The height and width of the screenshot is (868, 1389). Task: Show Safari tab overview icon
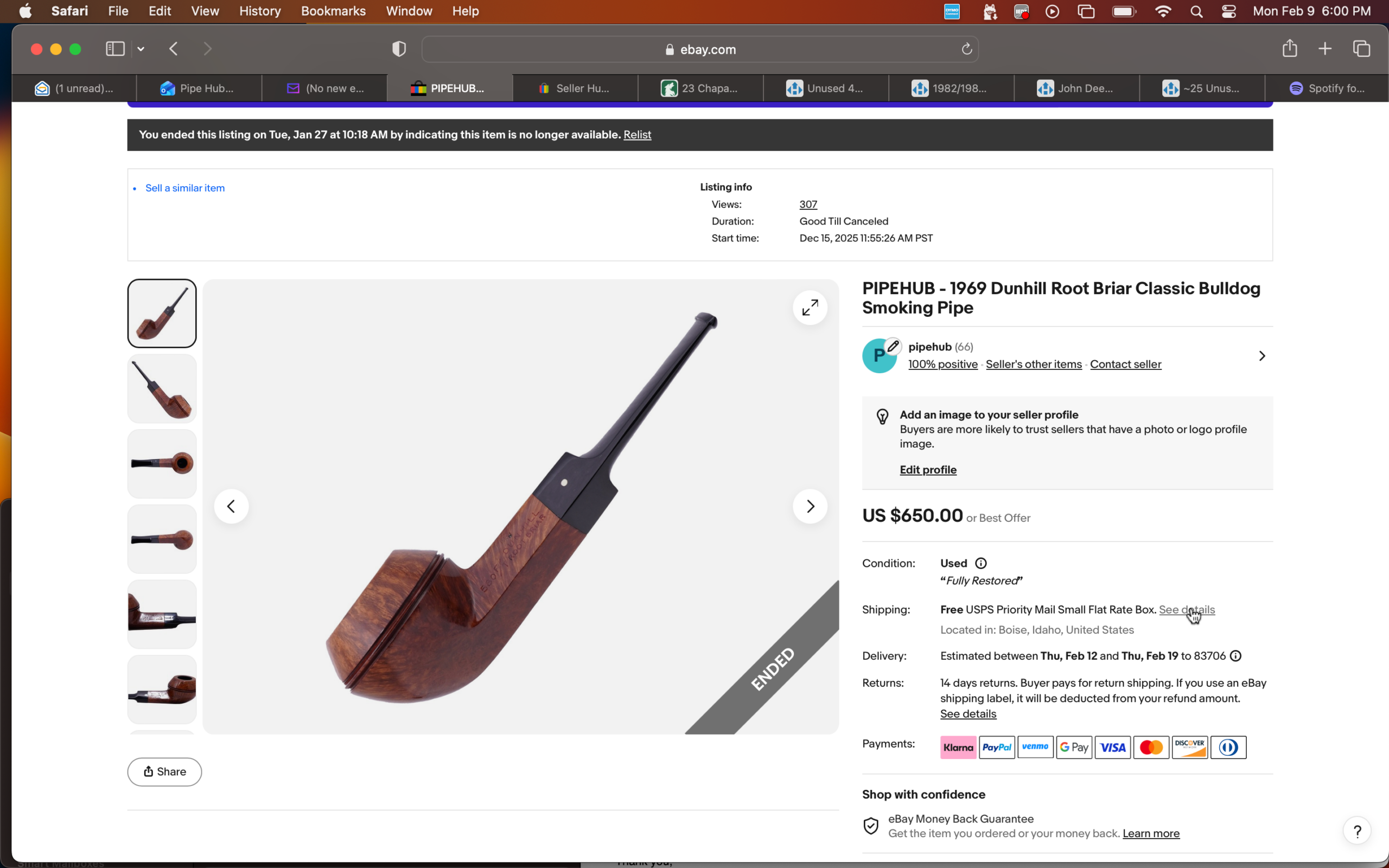(x=1361, y=49)
